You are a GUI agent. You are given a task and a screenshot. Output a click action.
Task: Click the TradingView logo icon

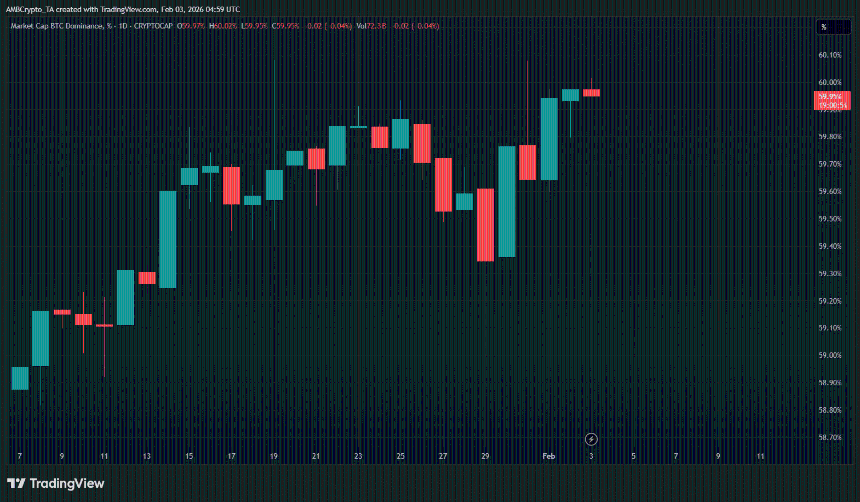(15, 484)
